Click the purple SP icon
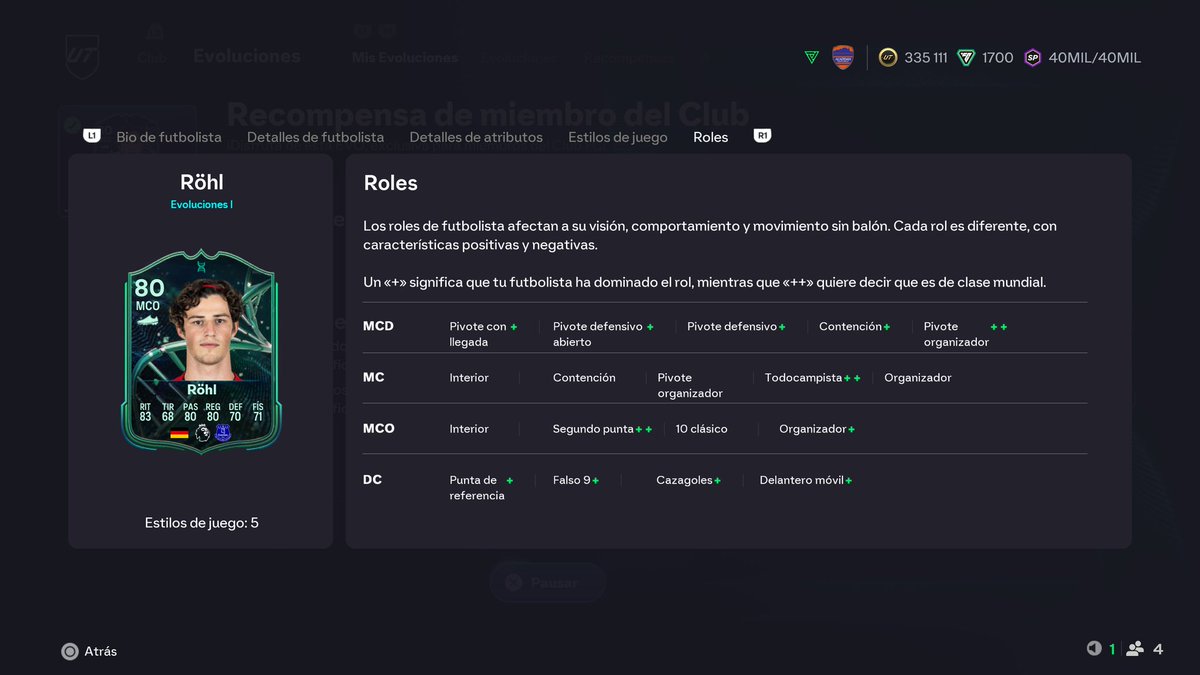 pos(1033,58)
